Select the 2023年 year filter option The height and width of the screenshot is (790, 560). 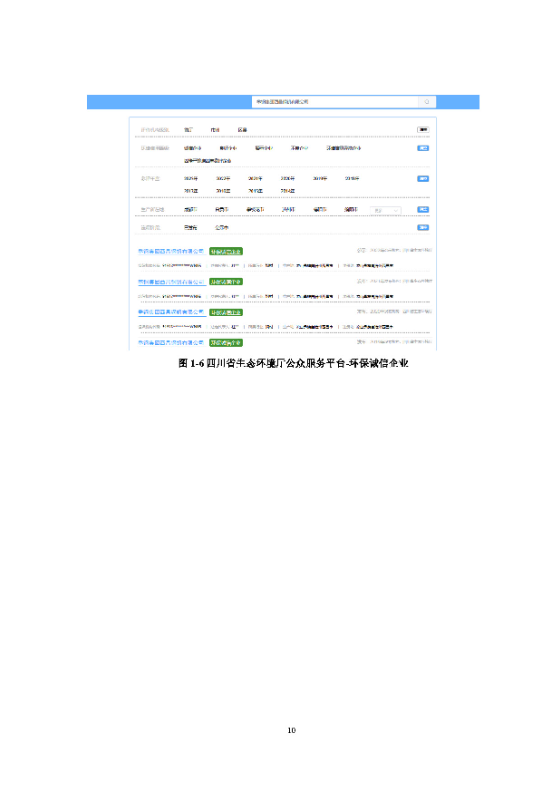[x=191, y=178]
